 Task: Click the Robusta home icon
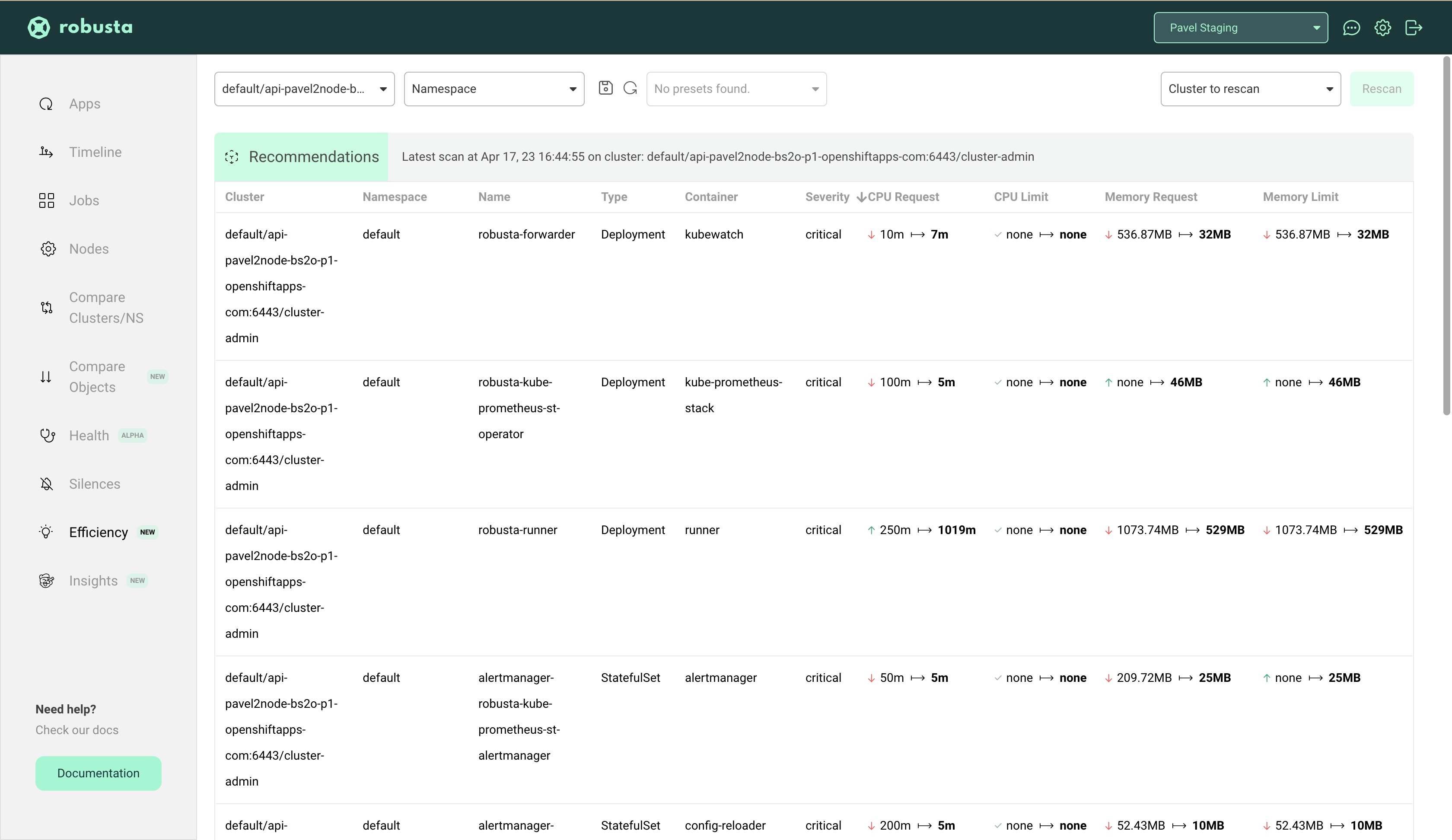point(38,27)
